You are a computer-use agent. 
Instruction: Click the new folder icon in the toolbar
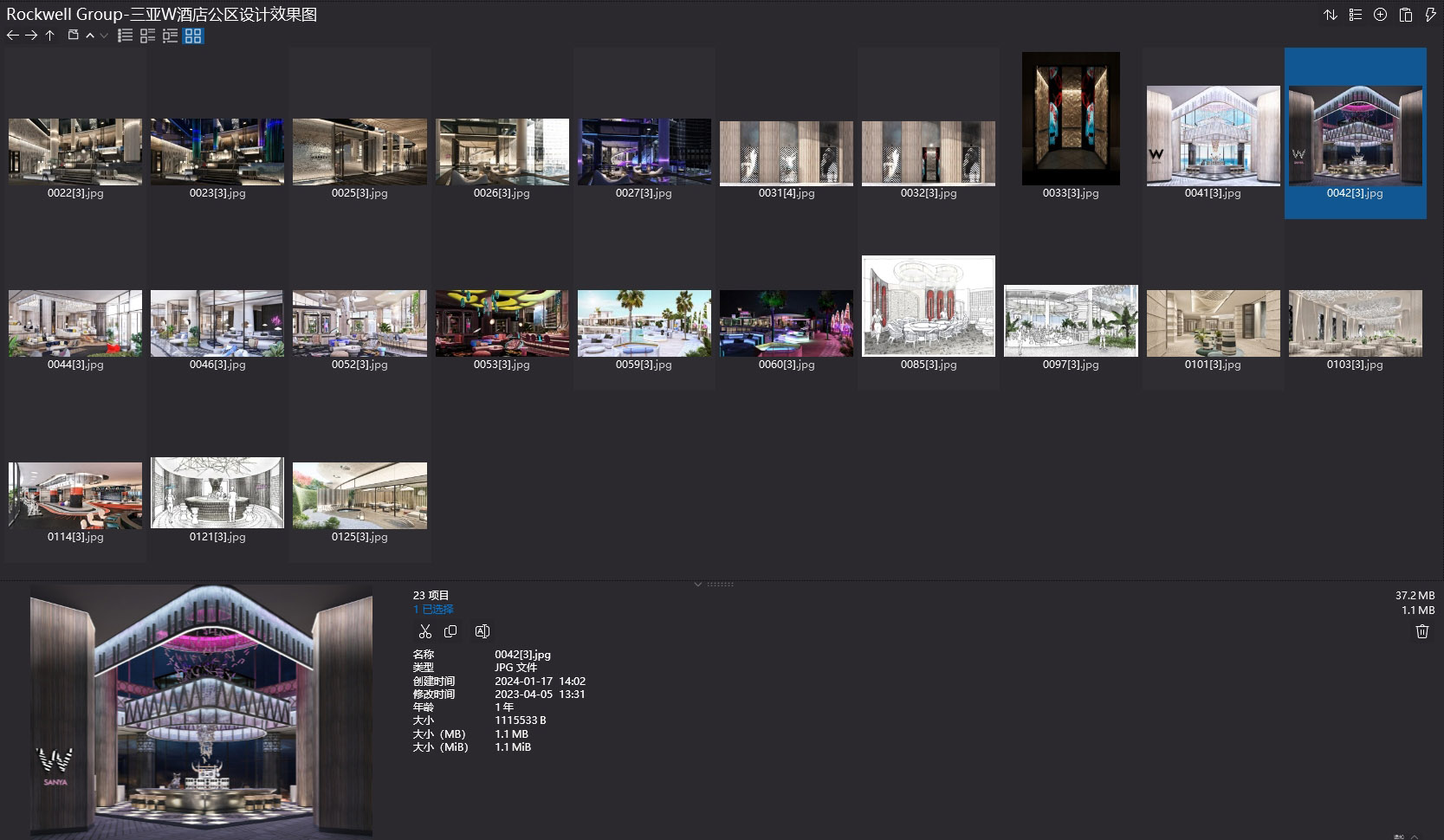[x=74, y=36]
